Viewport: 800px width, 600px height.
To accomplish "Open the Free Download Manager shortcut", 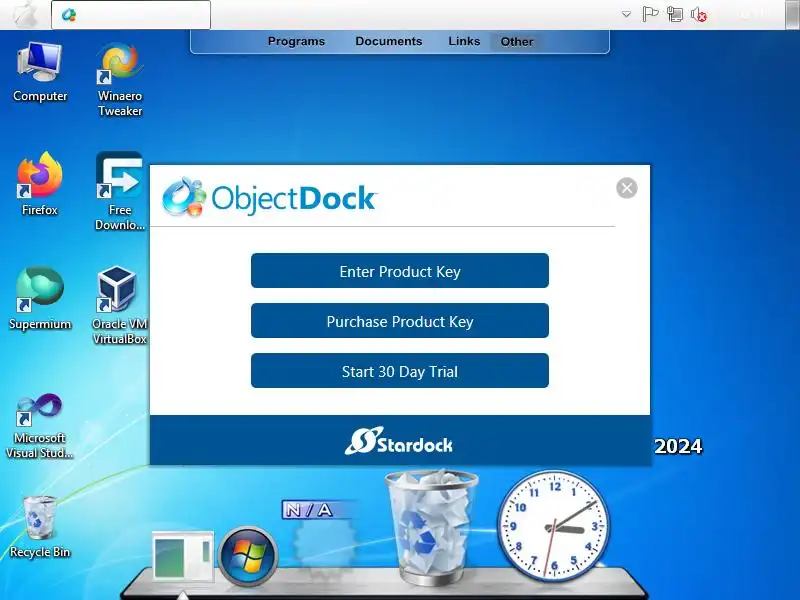I will [120, 190].
